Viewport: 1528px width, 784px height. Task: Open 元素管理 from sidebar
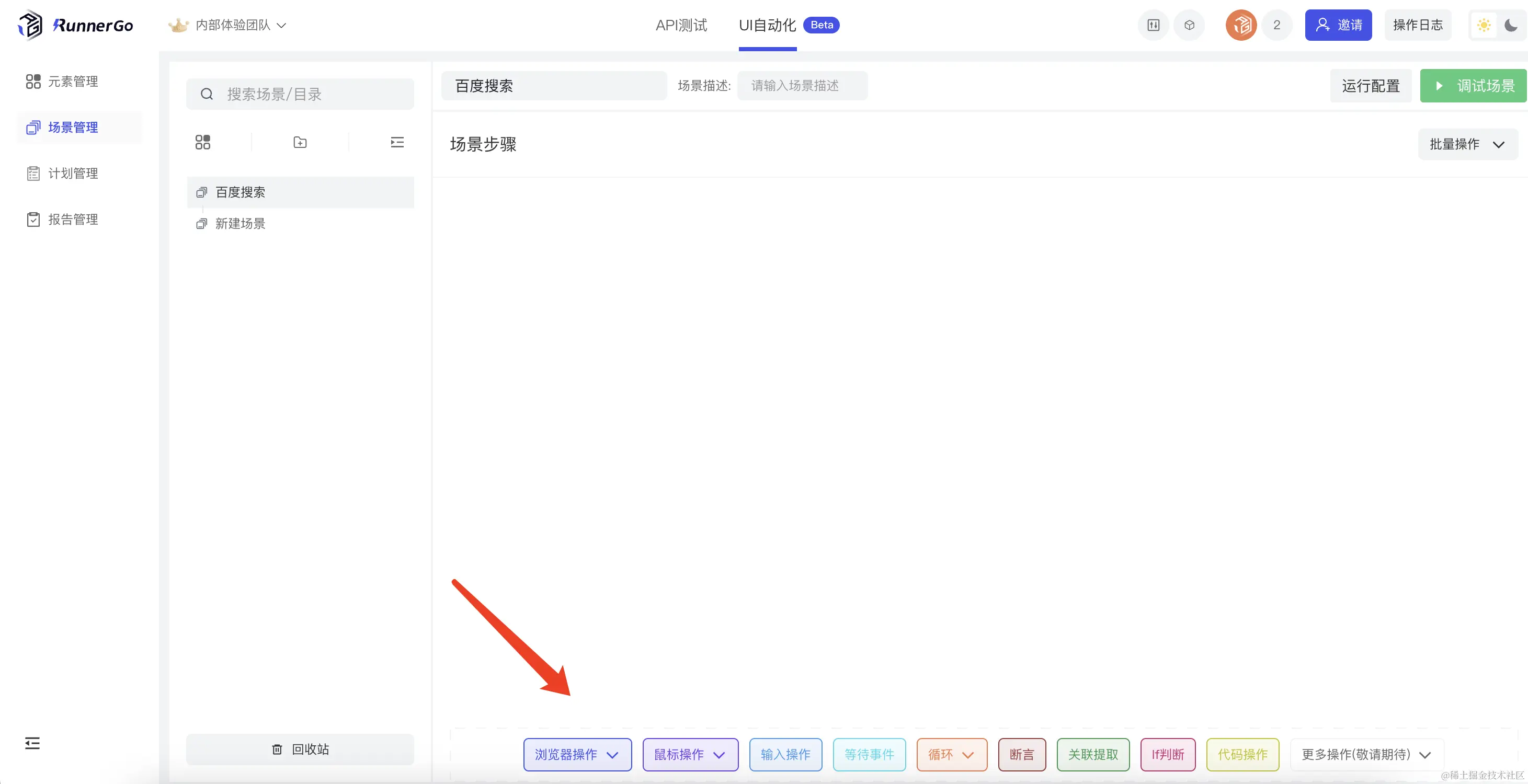click(72, 81)
